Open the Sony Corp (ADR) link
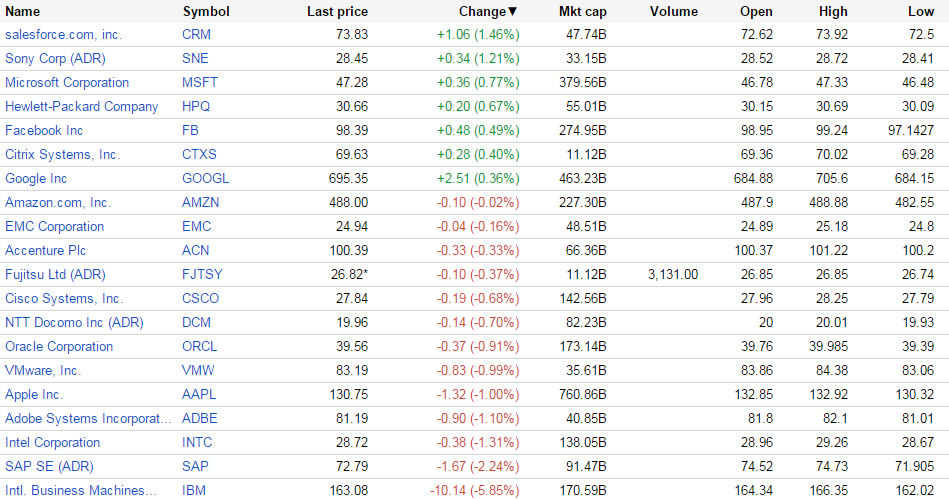Image resolution: width=949 pixels, height=499 pixels. [x=55, y=59]
